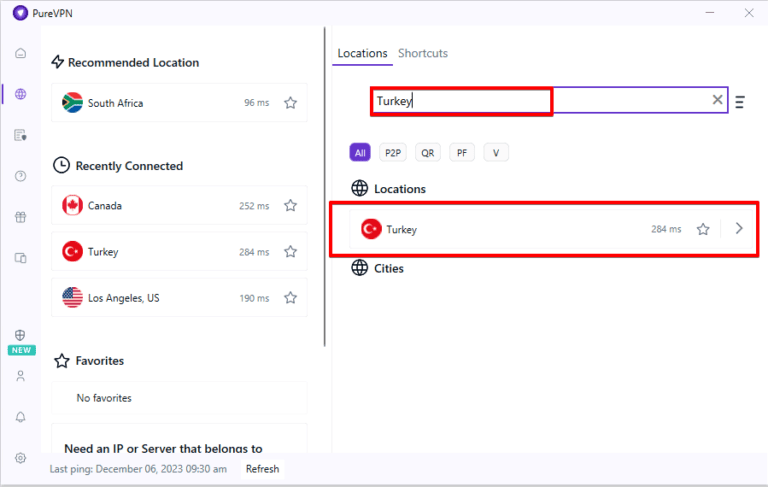
Task: Click the gift icon in sidebar
Action: (20, 217)
